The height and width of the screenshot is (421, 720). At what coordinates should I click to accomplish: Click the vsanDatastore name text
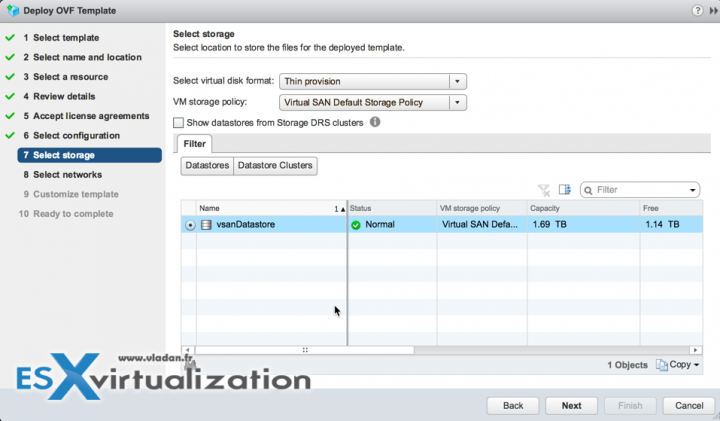coord(246,225)
